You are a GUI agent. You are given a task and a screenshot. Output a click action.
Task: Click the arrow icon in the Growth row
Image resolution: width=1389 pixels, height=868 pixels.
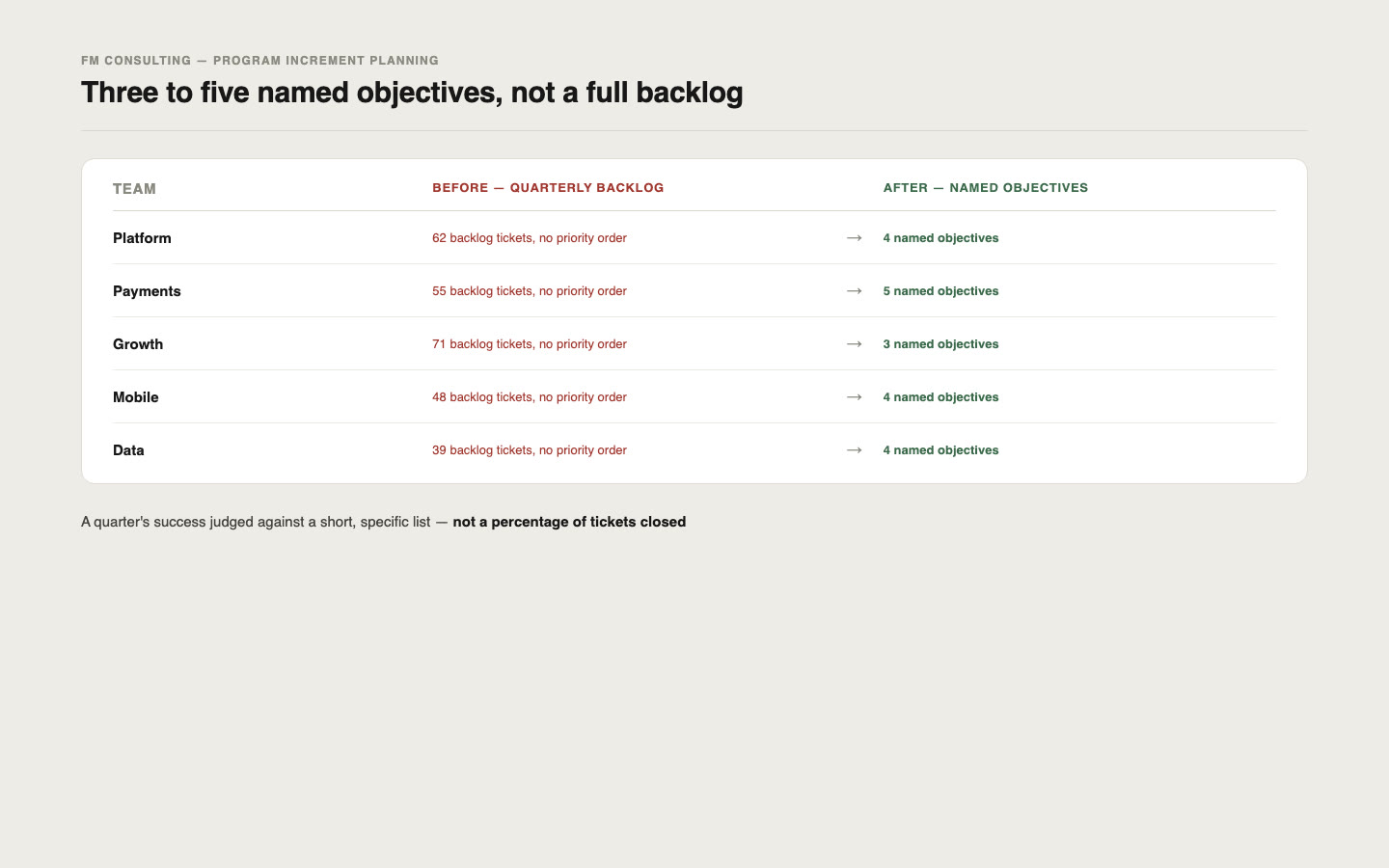click(854, 344)
